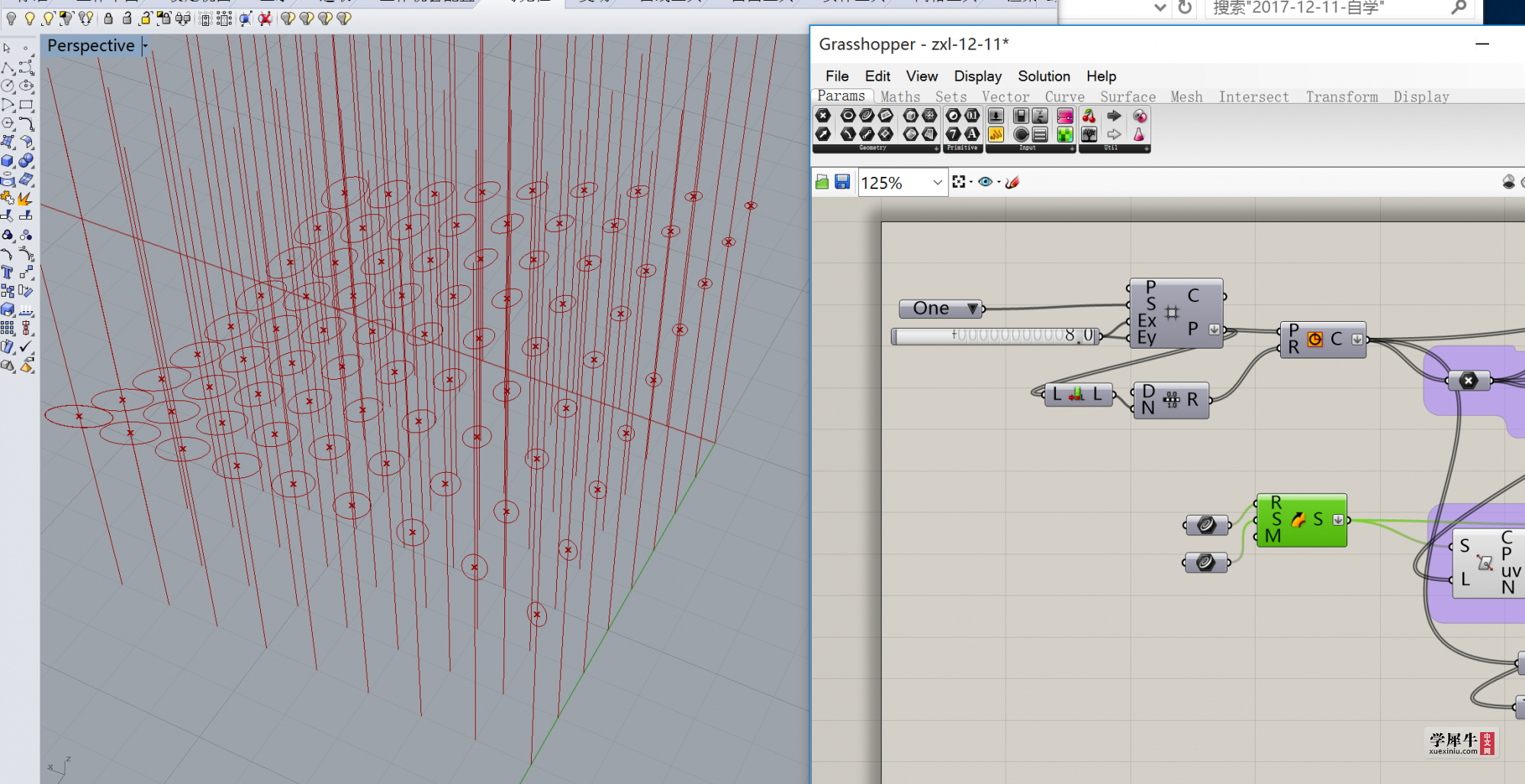
Task: Refresh the Explorer window
Action: tap(1185, 8)
